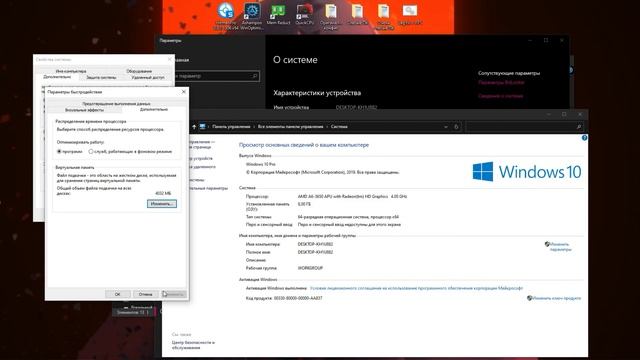
Task: Click 'Изменить параметры' link in System window
Action: (560, 247)
